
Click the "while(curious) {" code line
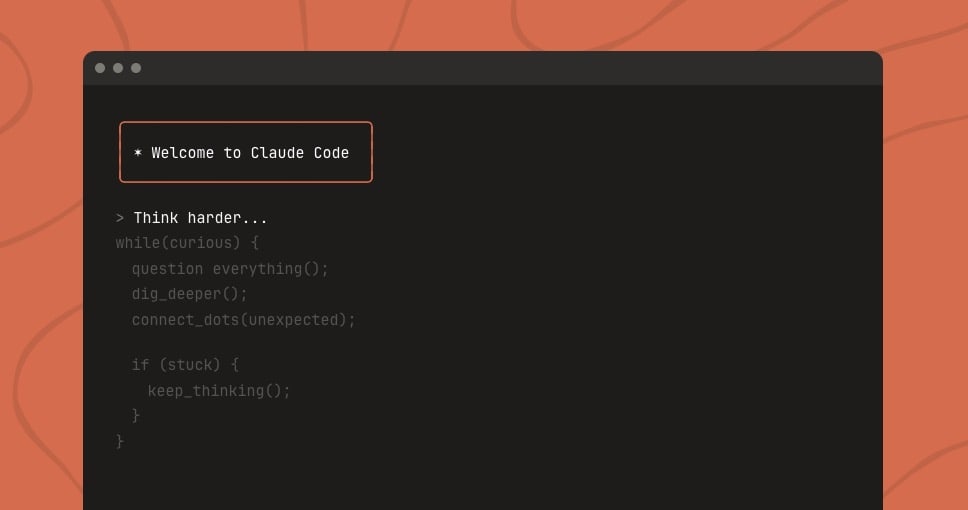click(187, 243)
